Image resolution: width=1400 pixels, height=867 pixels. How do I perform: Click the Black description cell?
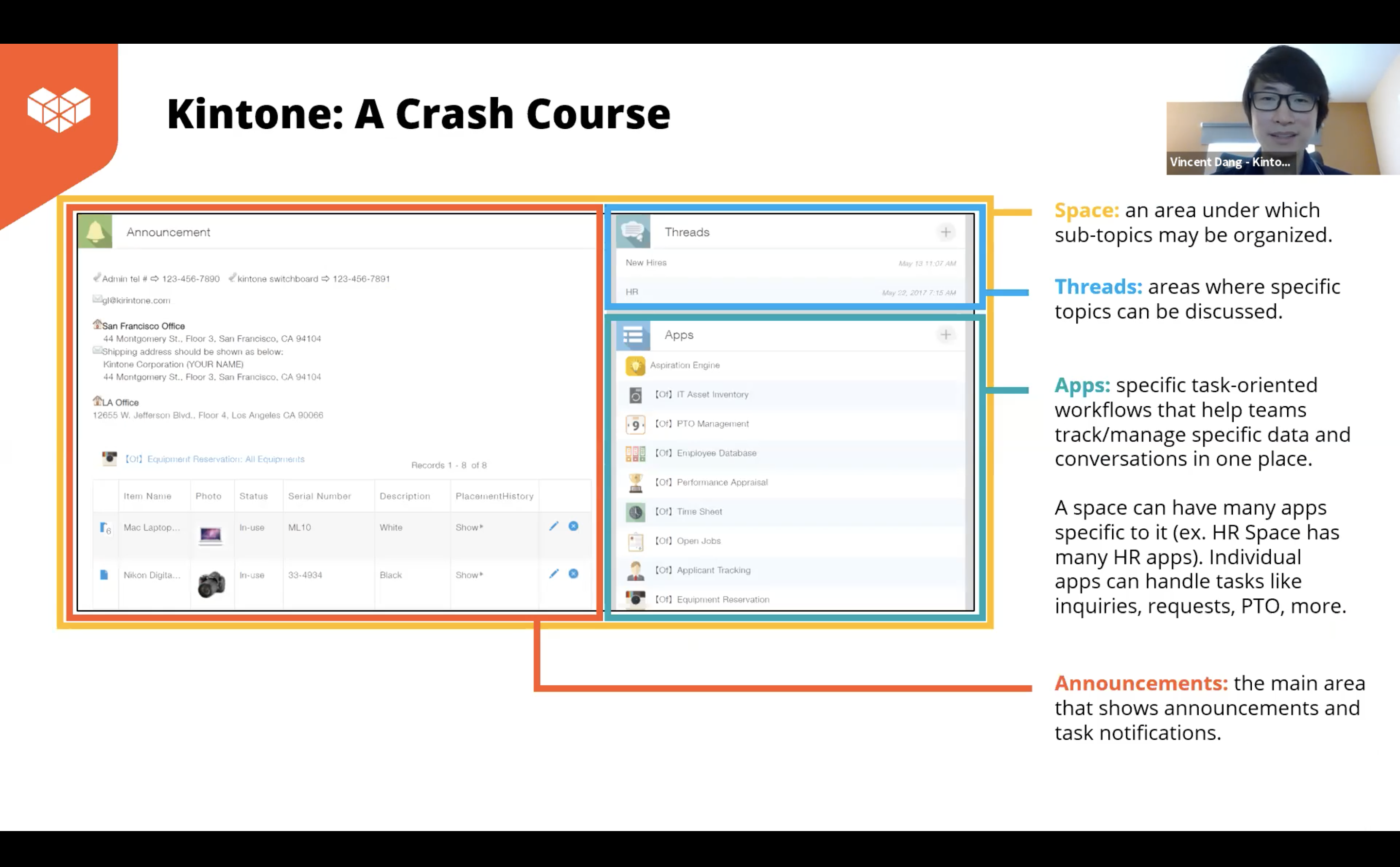(390, 575)
